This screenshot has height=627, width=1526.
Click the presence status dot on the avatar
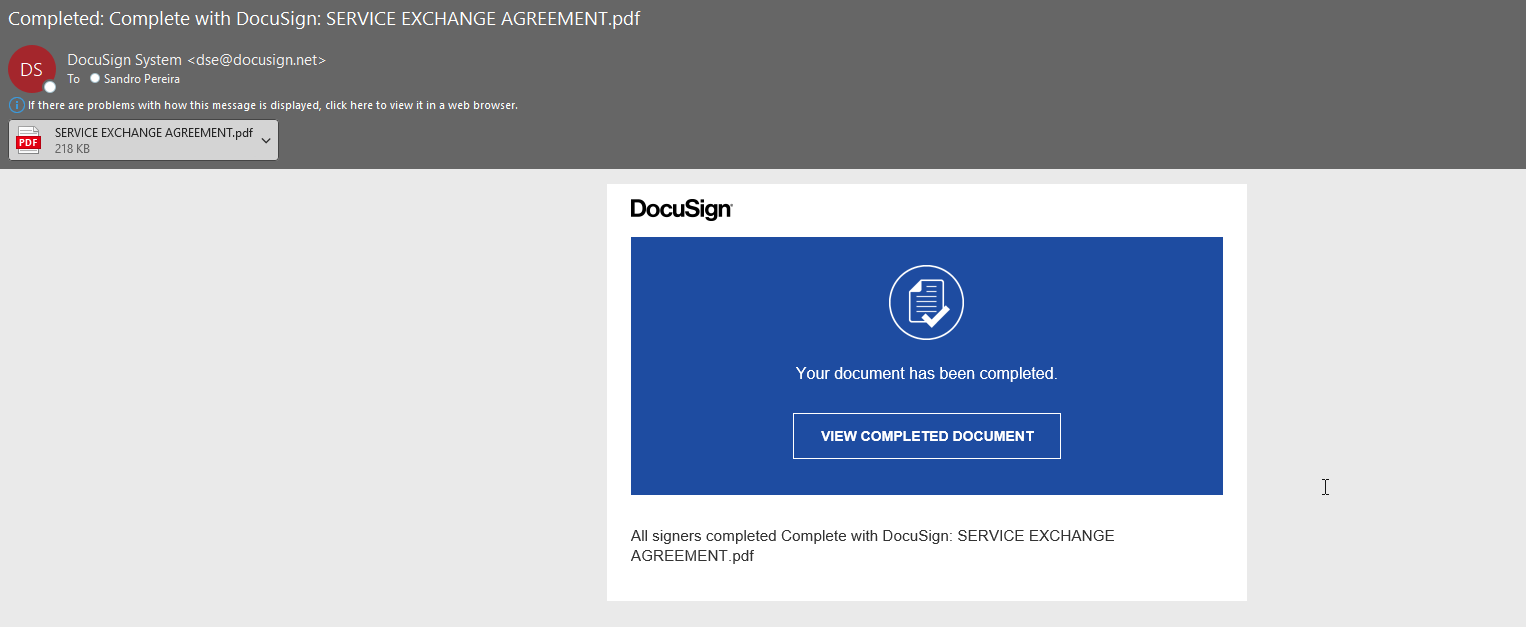click(x=50, y=87)
